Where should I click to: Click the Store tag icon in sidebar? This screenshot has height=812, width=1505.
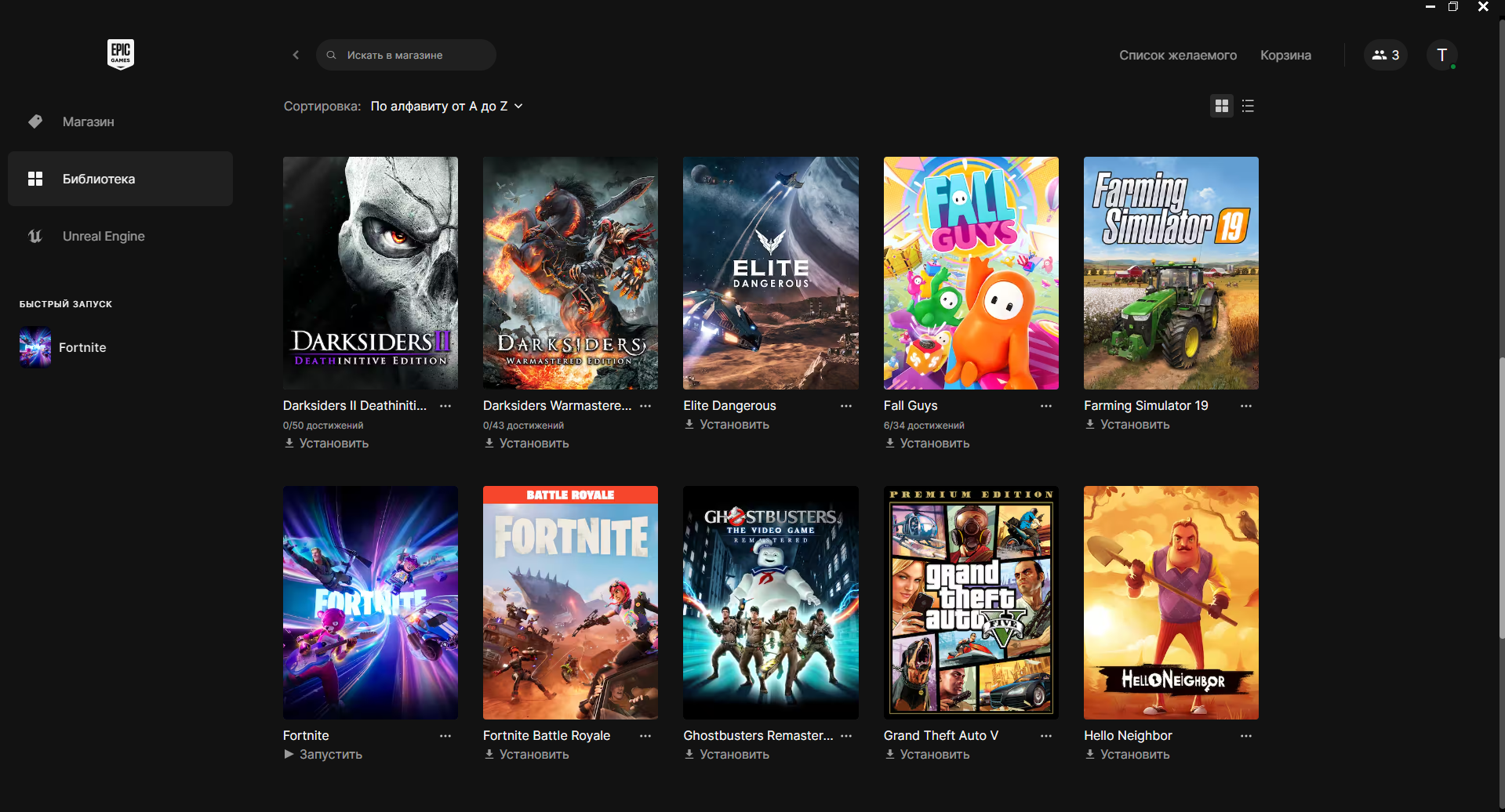tap(35, 121)
